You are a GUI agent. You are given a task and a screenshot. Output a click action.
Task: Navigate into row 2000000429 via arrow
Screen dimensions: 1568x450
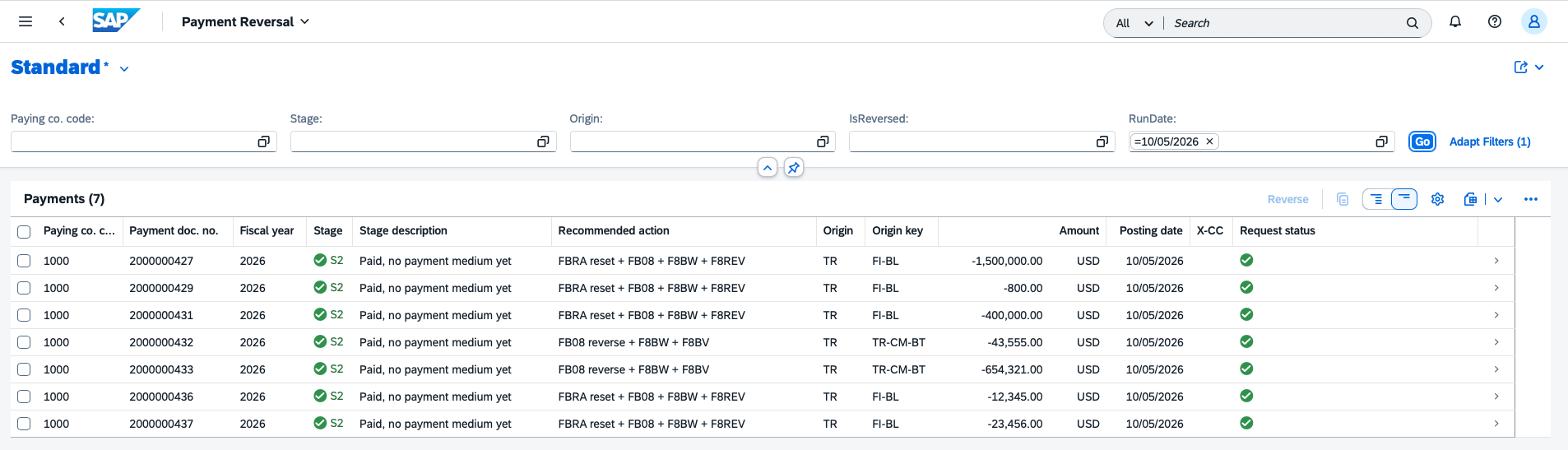tap(1496, 288)
